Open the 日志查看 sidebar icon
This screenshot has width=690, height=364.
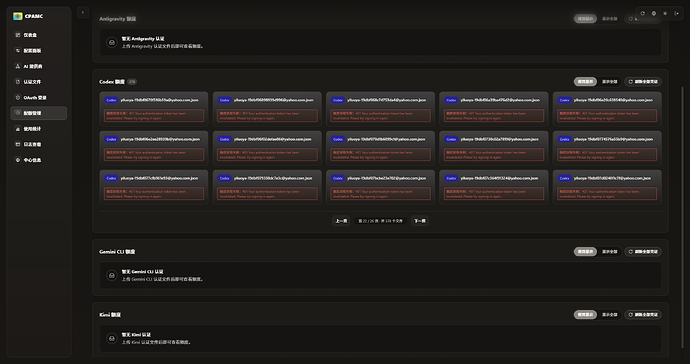tap(18, 144)
